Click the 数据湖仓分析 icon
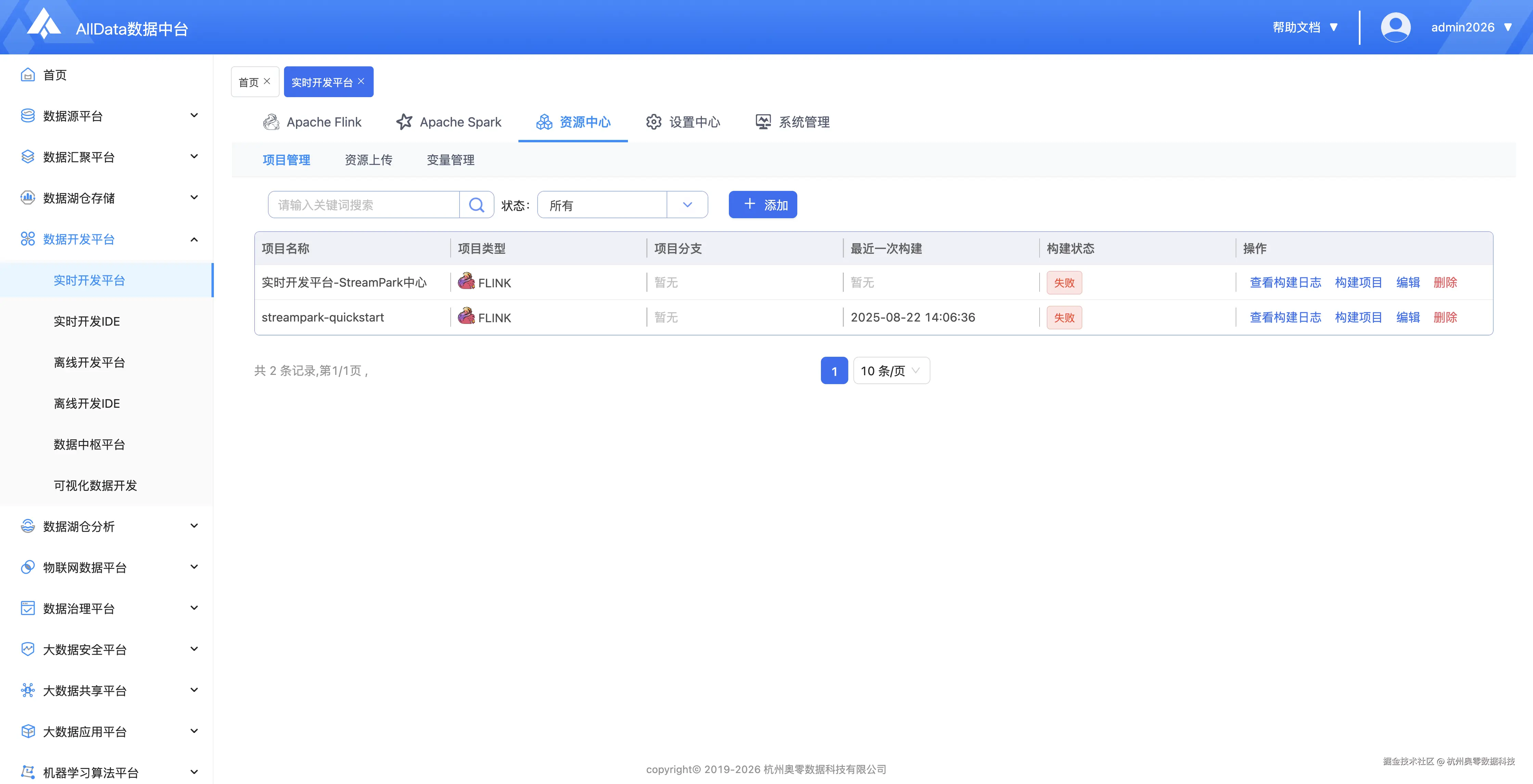This screenshot has width=1533, height=784. 27,526
